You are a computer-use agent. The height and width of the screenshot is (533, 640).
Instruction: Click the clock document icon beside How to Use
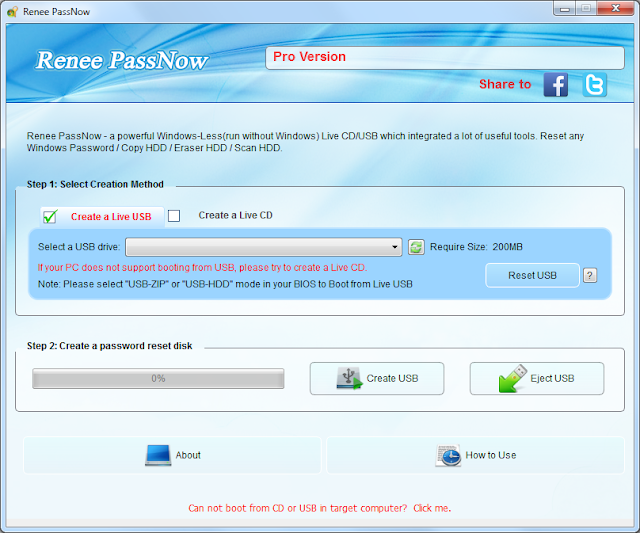tap(448, 455)
